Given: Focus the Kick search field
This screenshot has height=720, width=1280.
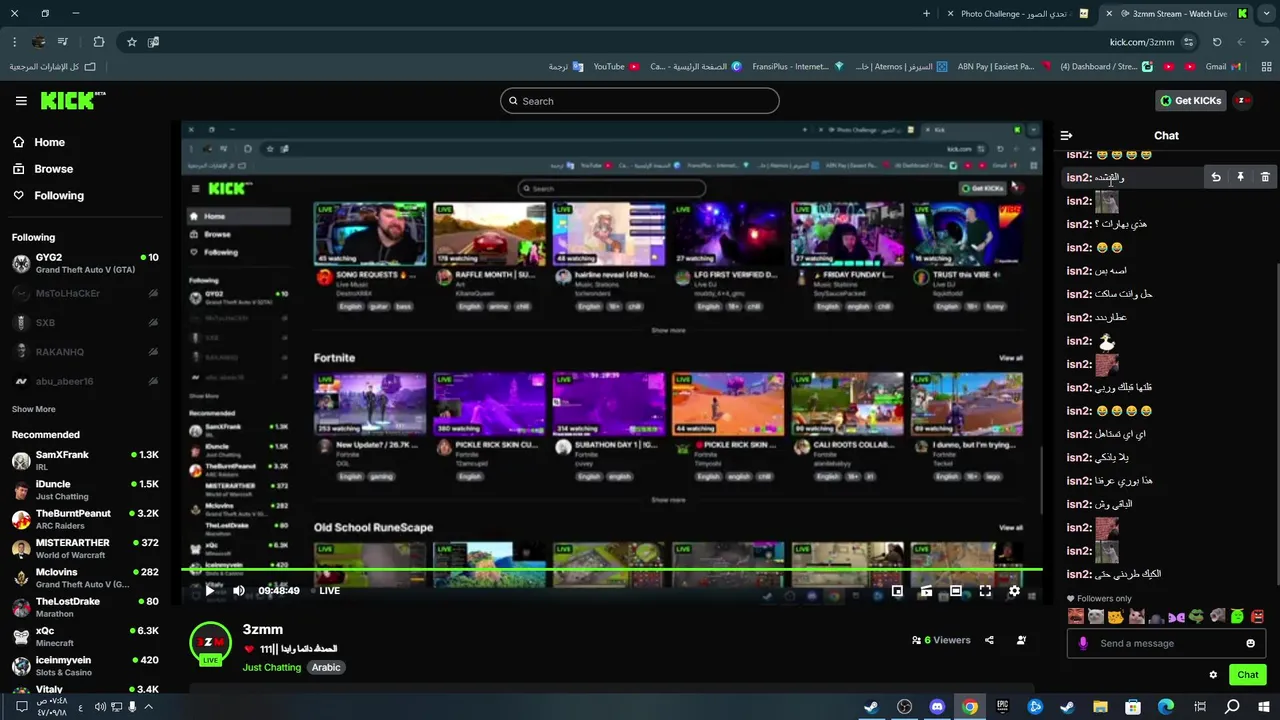Looking at the screenshot, I should (640, 101).
